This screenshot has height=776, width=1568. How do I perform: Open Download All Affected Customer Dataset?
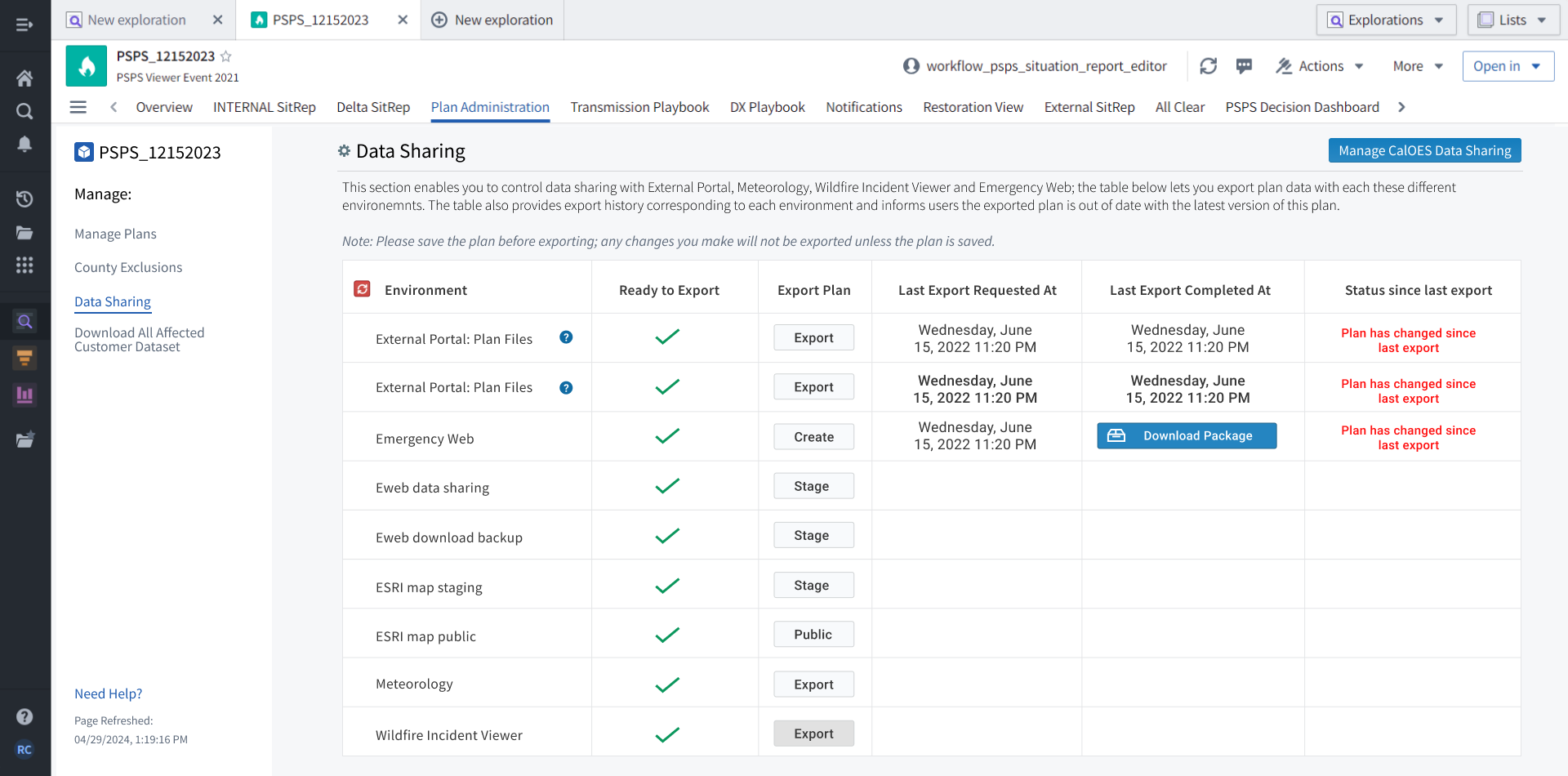click(140, 340)
